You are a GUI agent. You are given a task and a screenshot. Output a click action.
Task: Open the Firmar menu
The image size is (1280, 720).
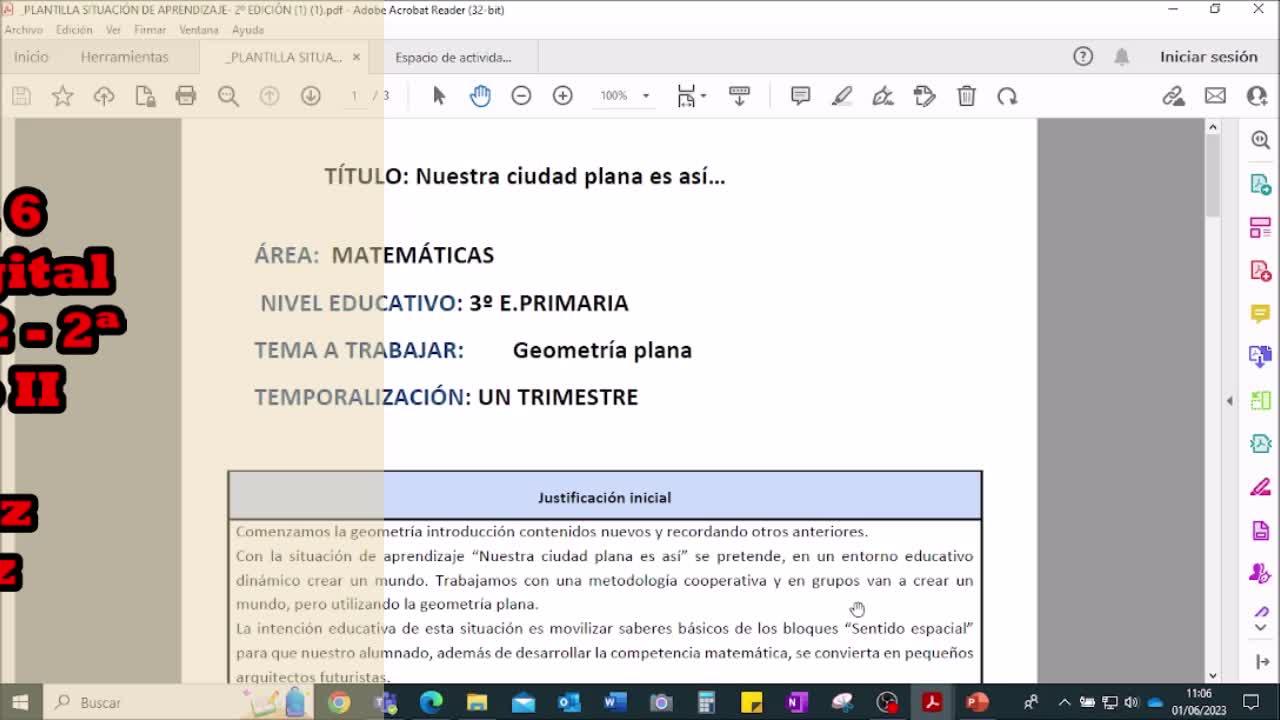click(150, 30)
